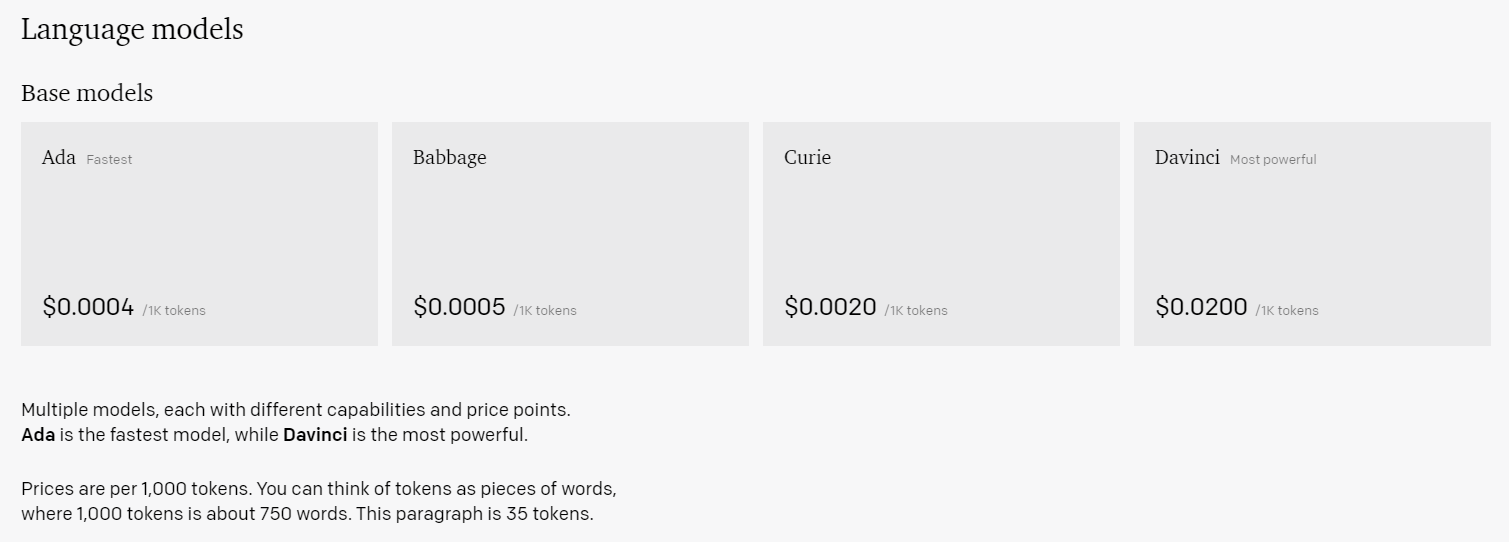Viewport: 1509px width, 542px height.
Task: Click the $0.0004 price for Ada
Action: click(x=88, y=307)
